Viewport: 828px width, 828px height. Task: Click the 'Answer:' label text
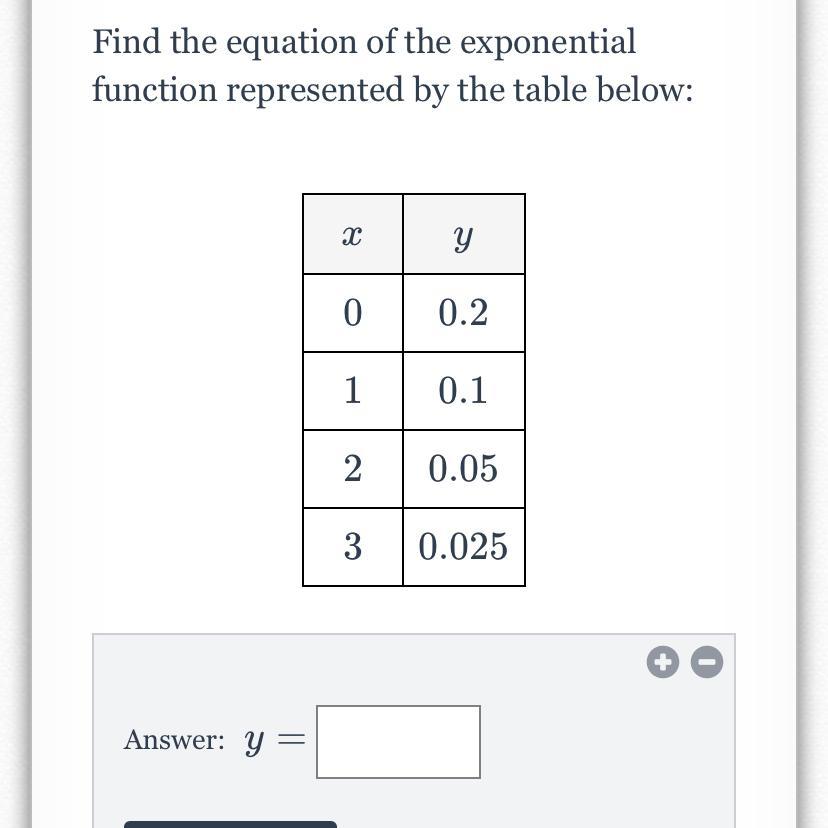174,741
